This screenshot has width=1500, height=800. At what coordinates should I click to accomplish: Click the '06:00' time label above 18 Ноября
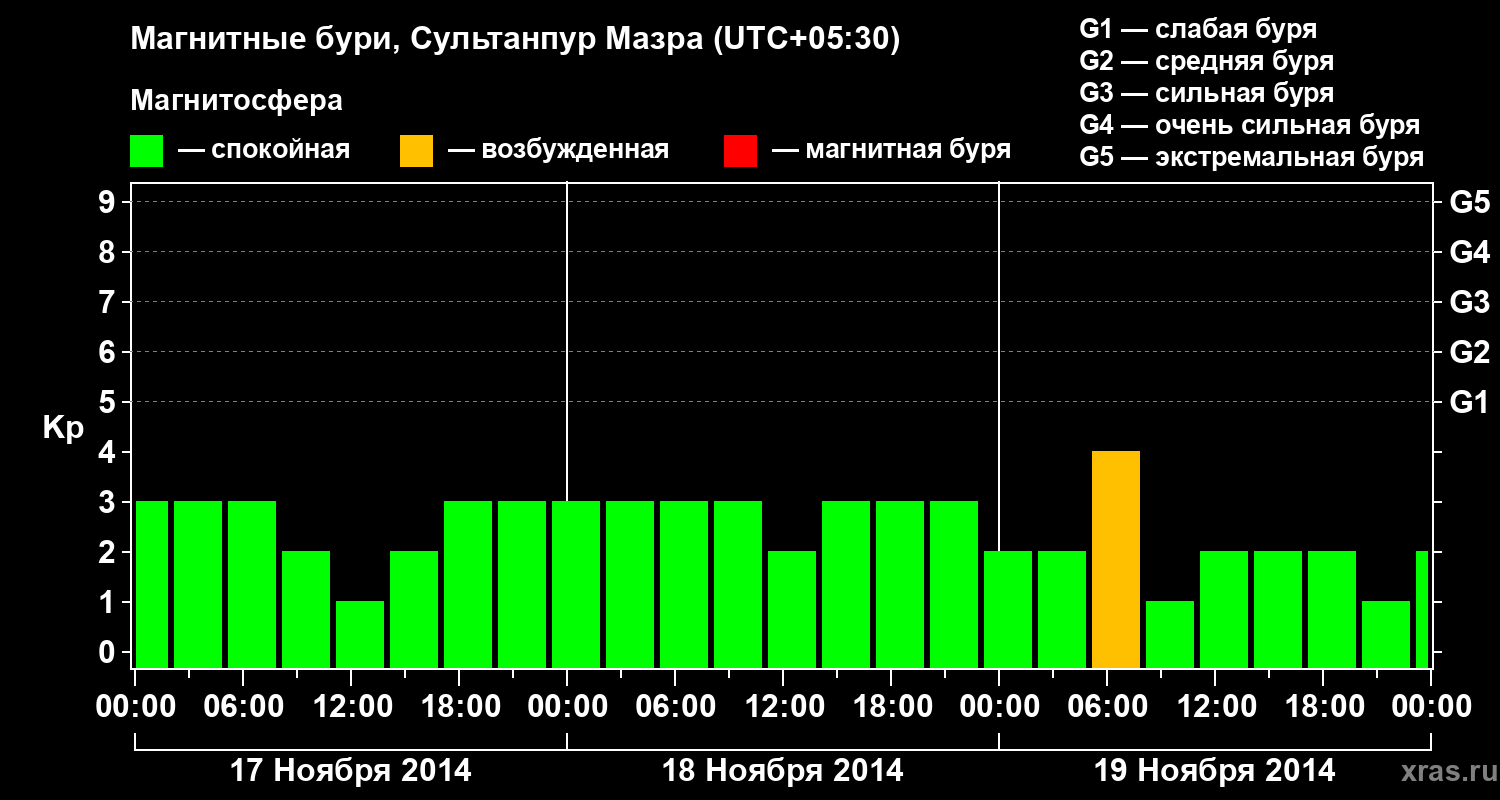[x=676, y=706]
